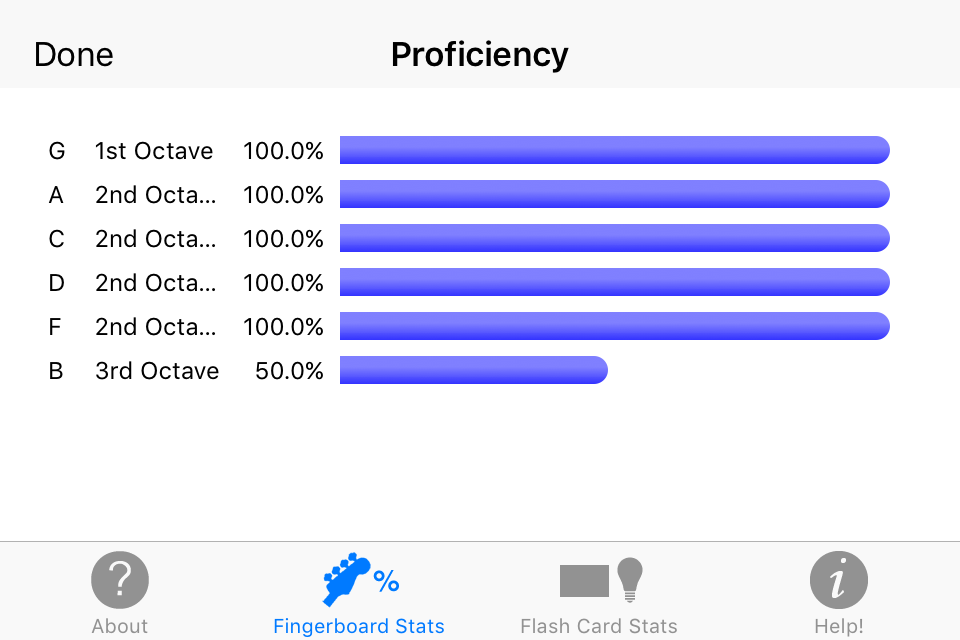This screenshot has height=640, width=960.
Task: Select the C note row letter
Action: pos(56,239)
